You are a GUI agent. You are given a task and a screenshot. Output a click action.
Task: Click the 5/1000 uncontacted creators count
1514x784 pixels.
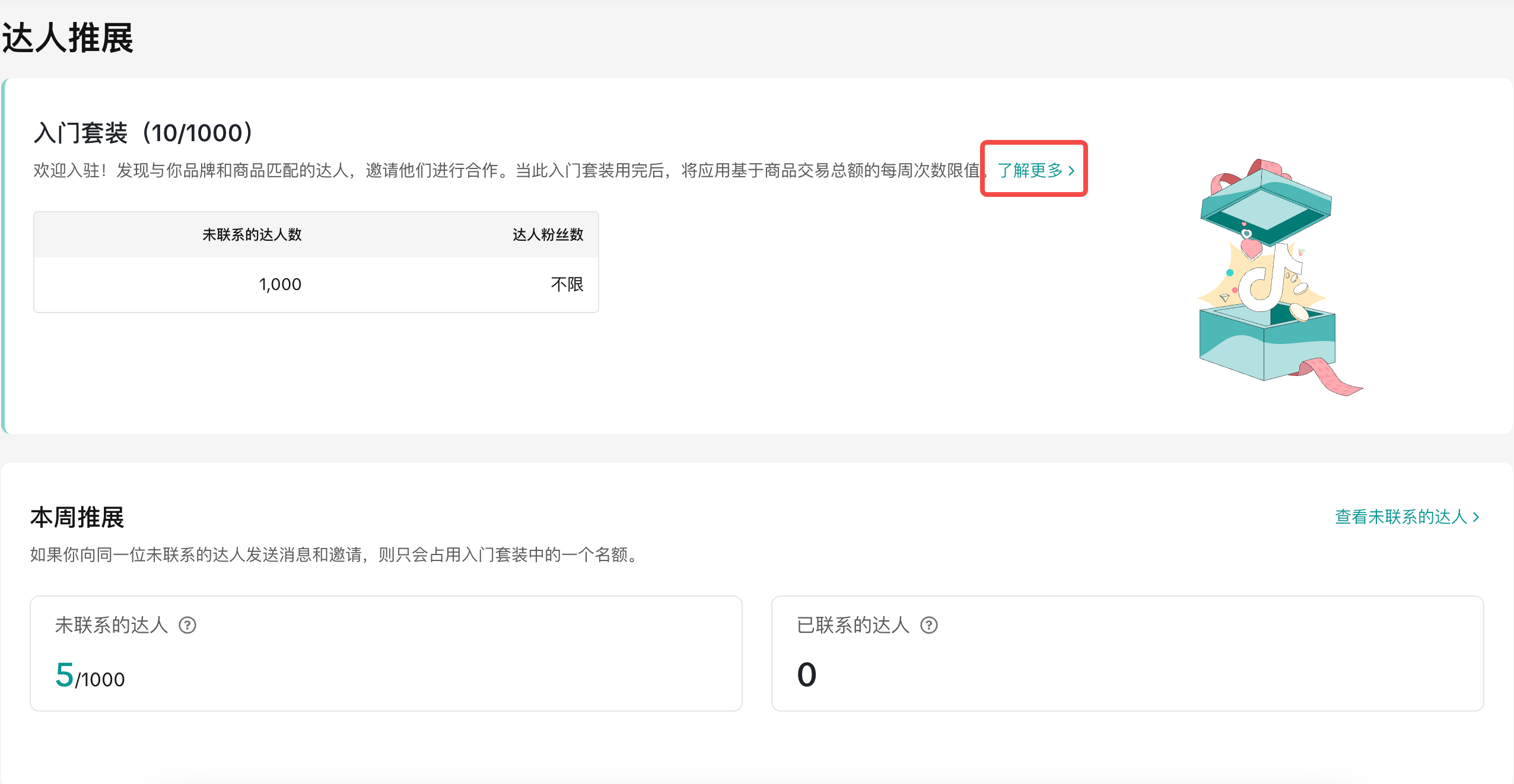[90, 676]
